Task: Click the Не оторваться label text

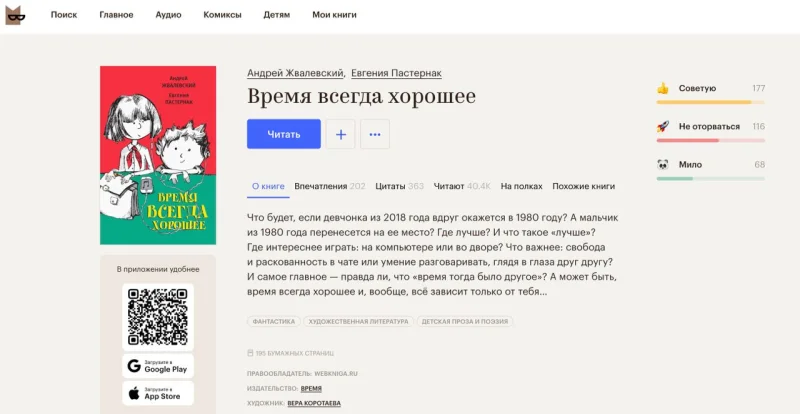Action: [709, 127]
